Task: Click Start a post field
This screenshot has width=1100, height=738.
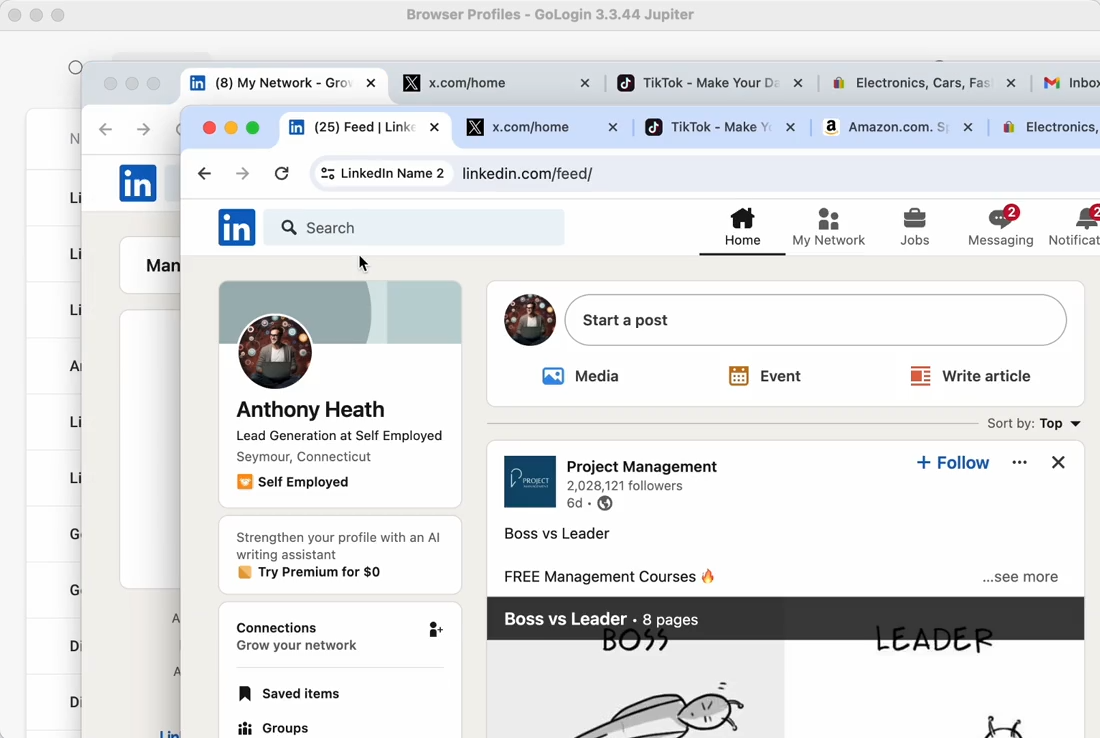Action: 815,320
